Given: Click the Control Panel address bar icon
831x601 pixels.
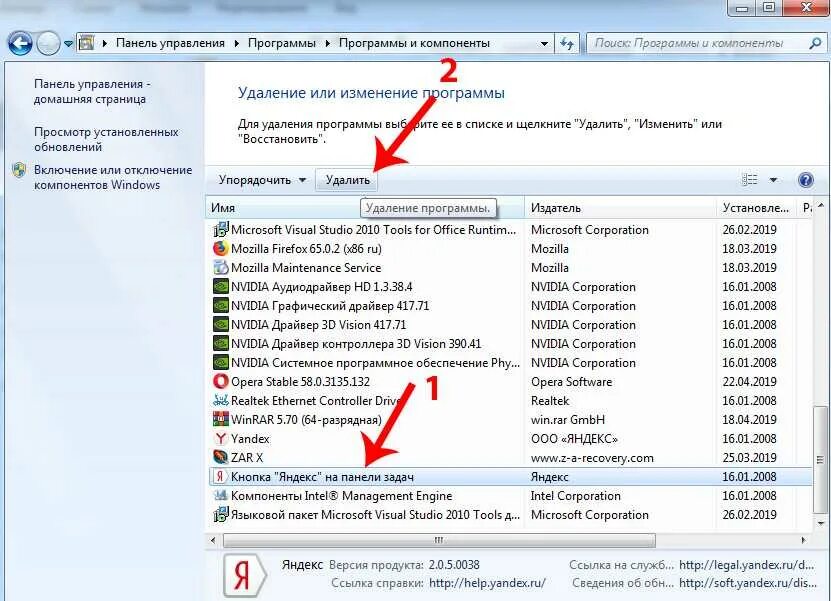Looking at the screenshot, I should (86, 43).
